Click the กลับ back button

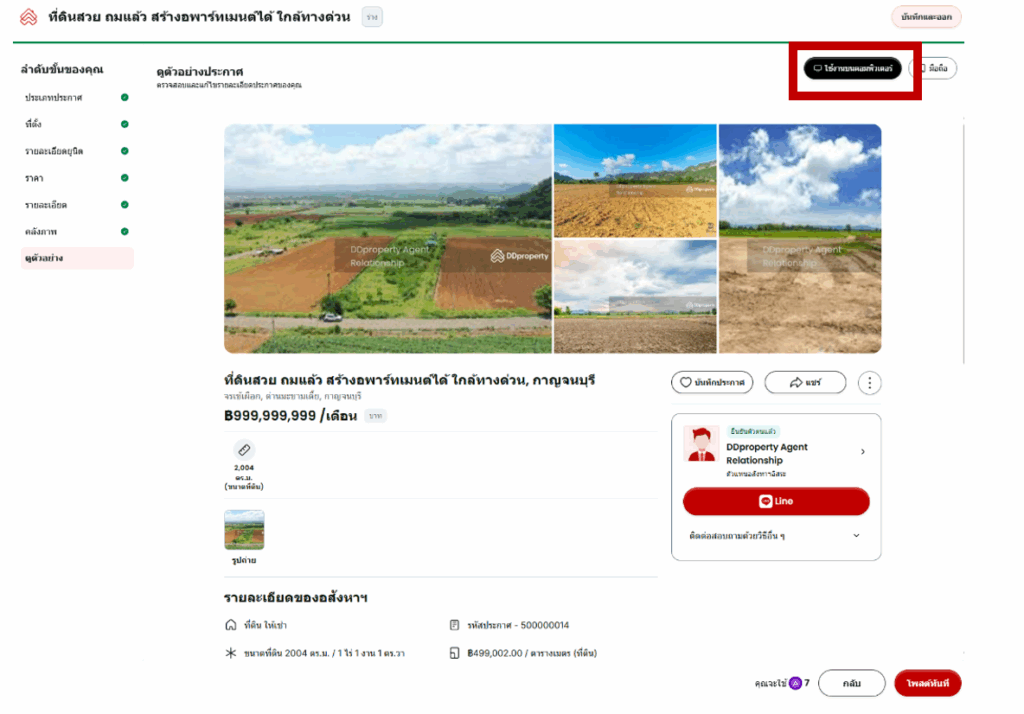(x=851, y=683)
